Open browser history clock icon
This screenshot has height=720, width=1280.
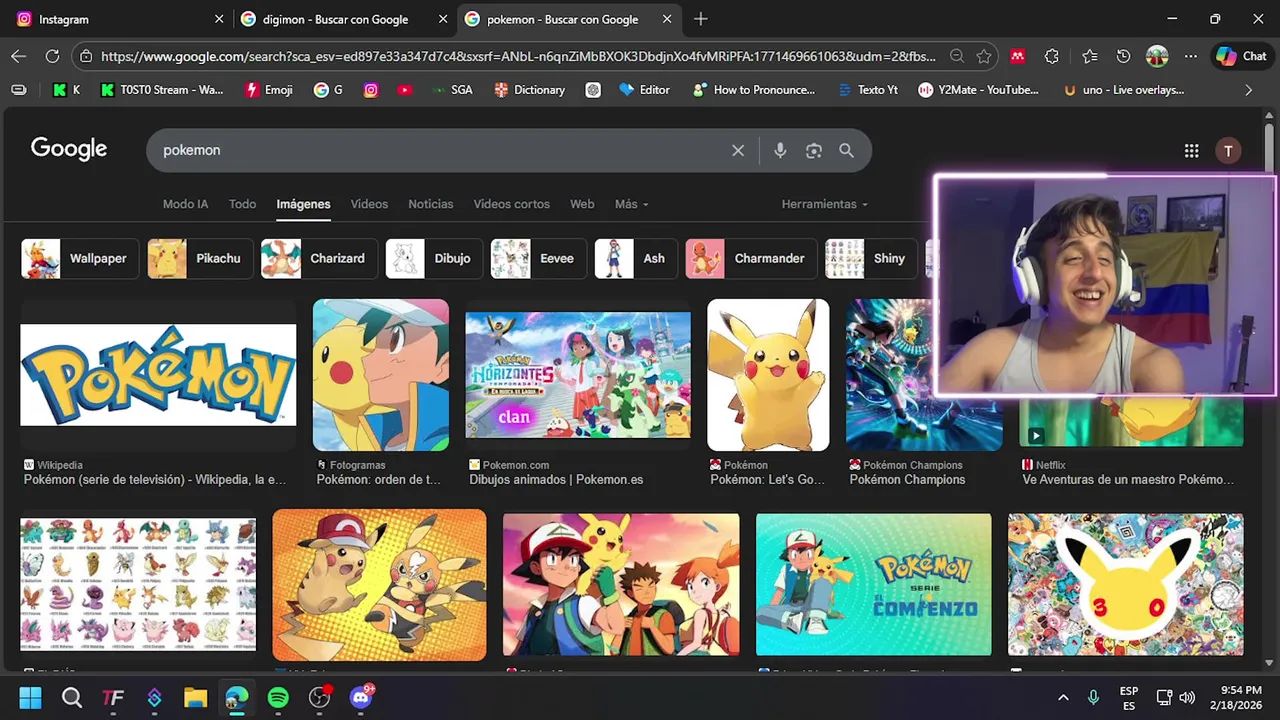[x=1123, y=56]
